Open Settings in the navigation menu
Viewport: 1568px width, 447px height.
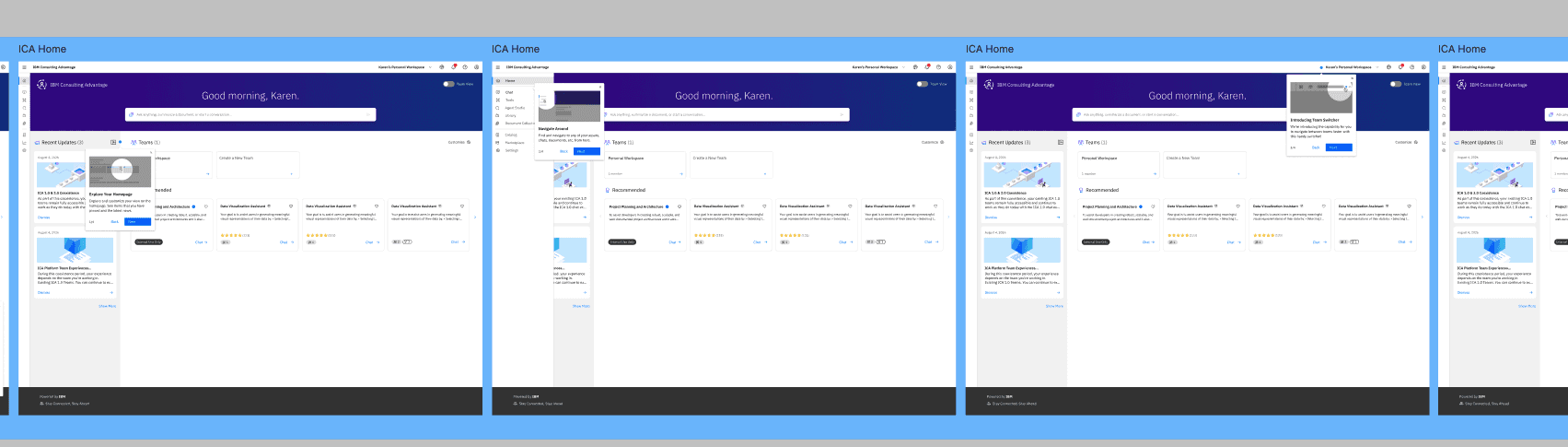(x=511, y=150)
